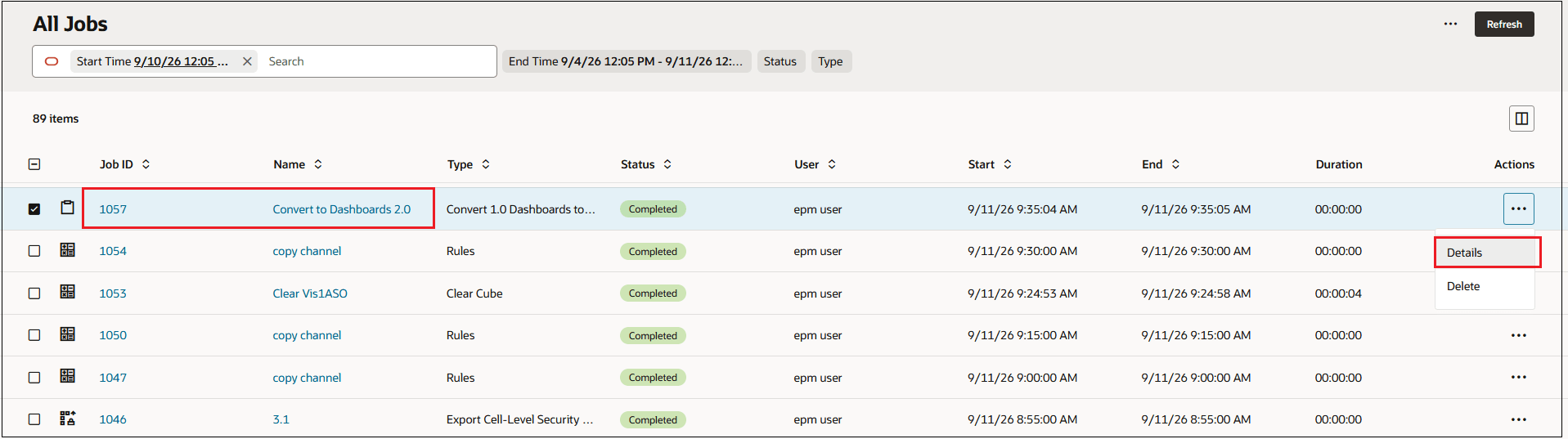
Task: Open the Start Time filter chip
Action: (x=152, y=61)
